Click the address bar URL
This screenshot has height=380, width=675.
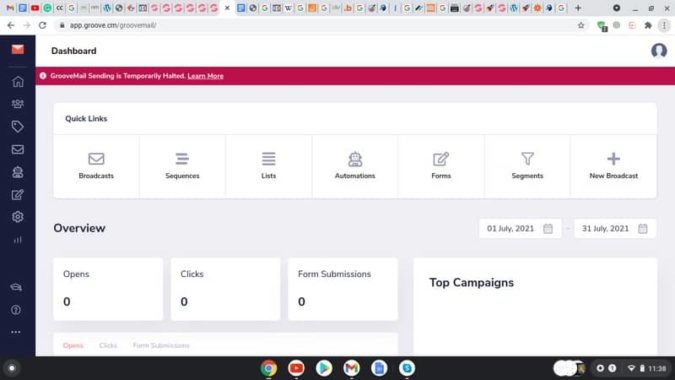pyautogui.click(x=113, y=25)
